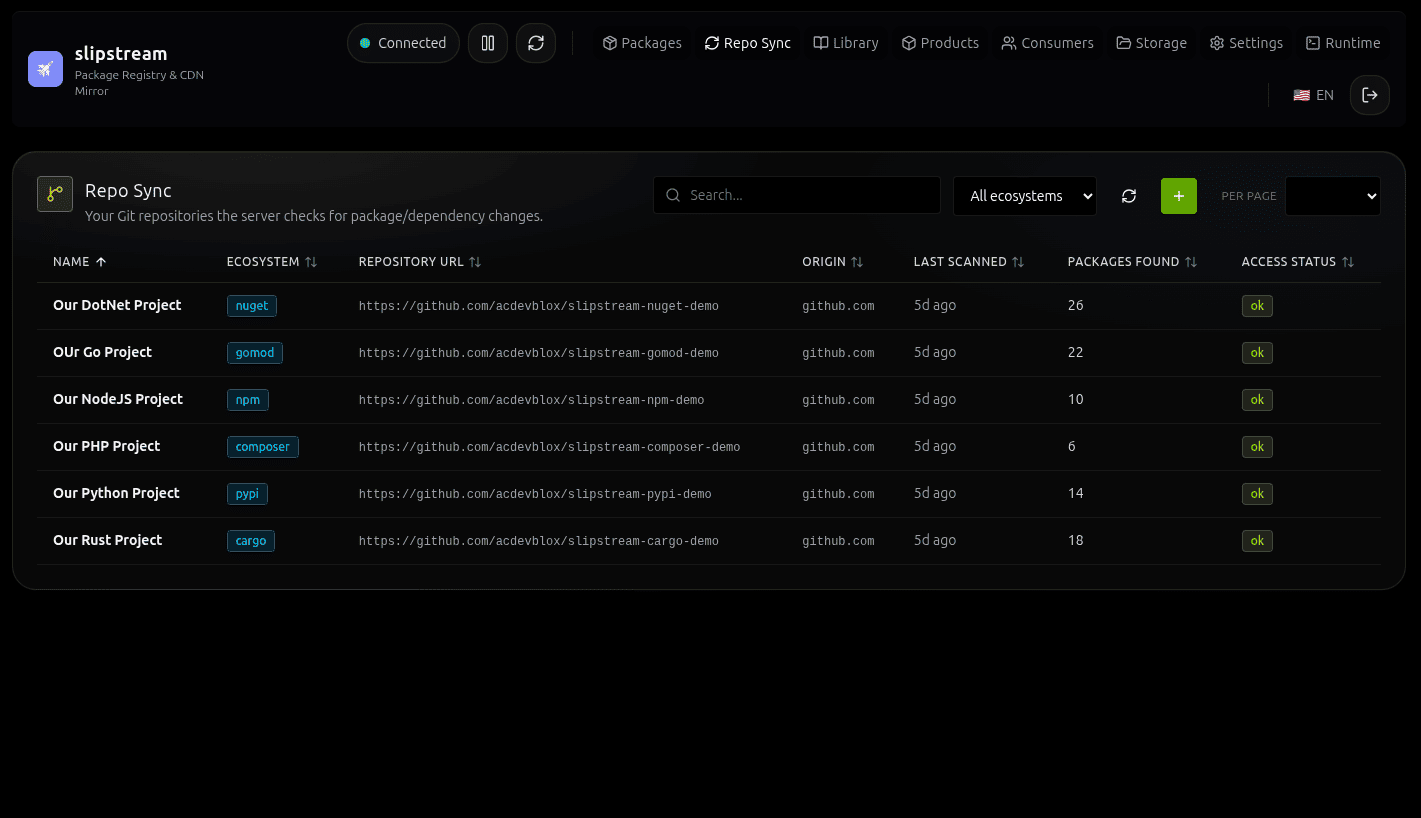The height and width of the screenshot is (818, 1421).
Task: Open the All ecosystems dropdown
Action: [x=1025, y=196]
